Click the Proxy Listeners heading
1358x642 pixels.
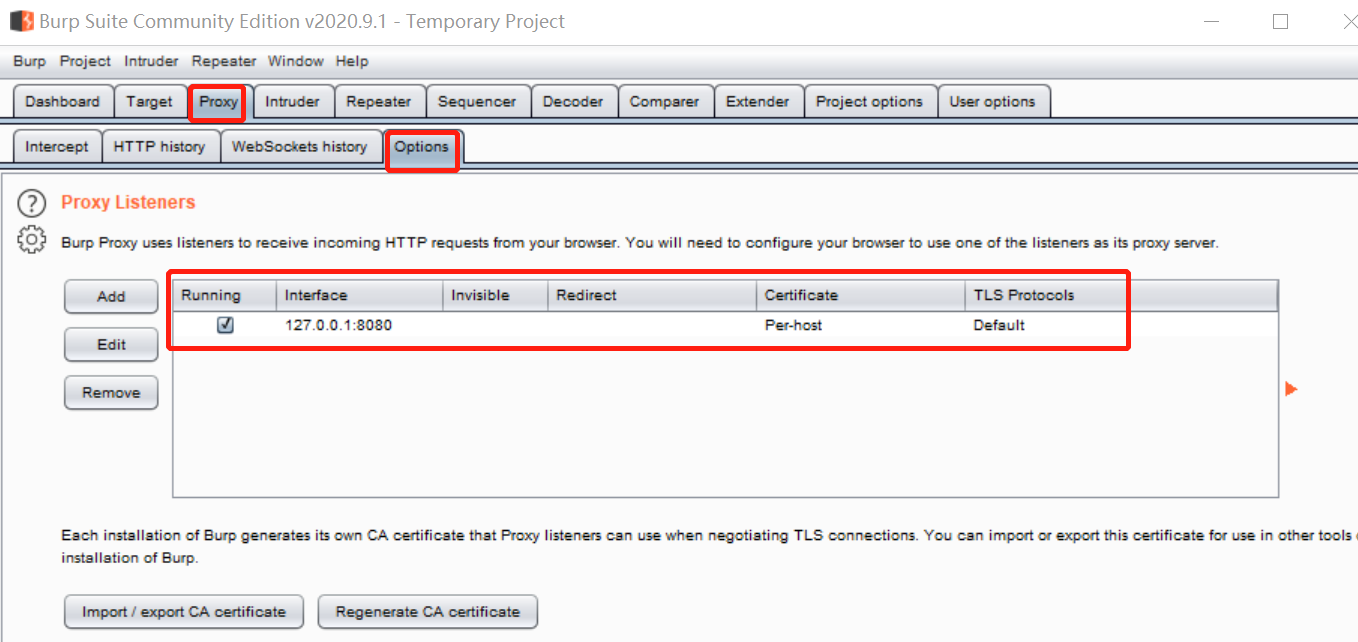click(x=128, y=202)
